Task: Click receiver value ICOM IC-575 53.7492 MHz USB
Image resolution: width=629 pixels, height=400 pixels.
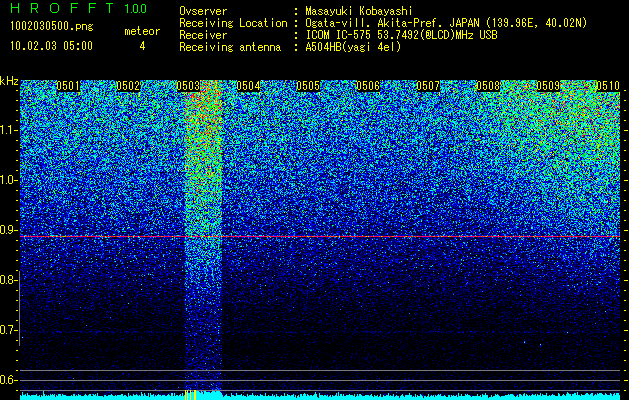Action: pos(401,35)
